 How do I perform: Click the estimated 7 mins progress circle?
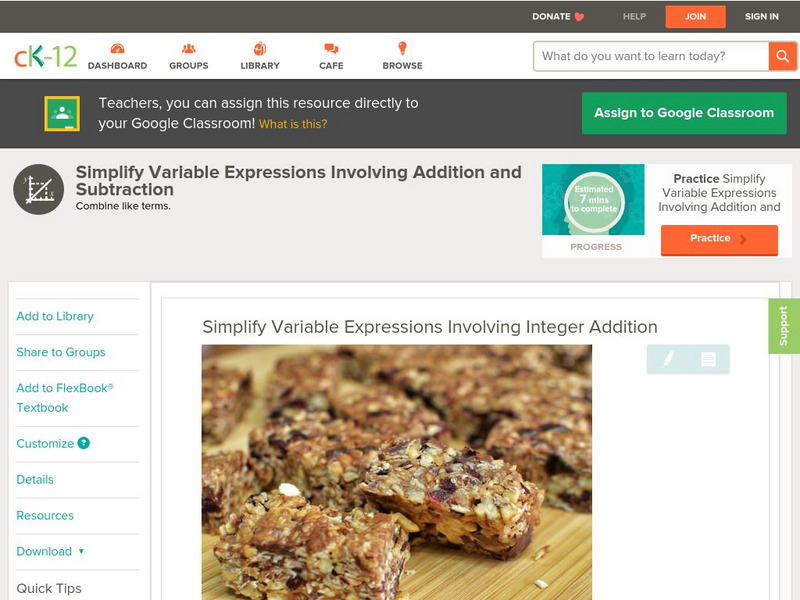(x=593, y=199)
